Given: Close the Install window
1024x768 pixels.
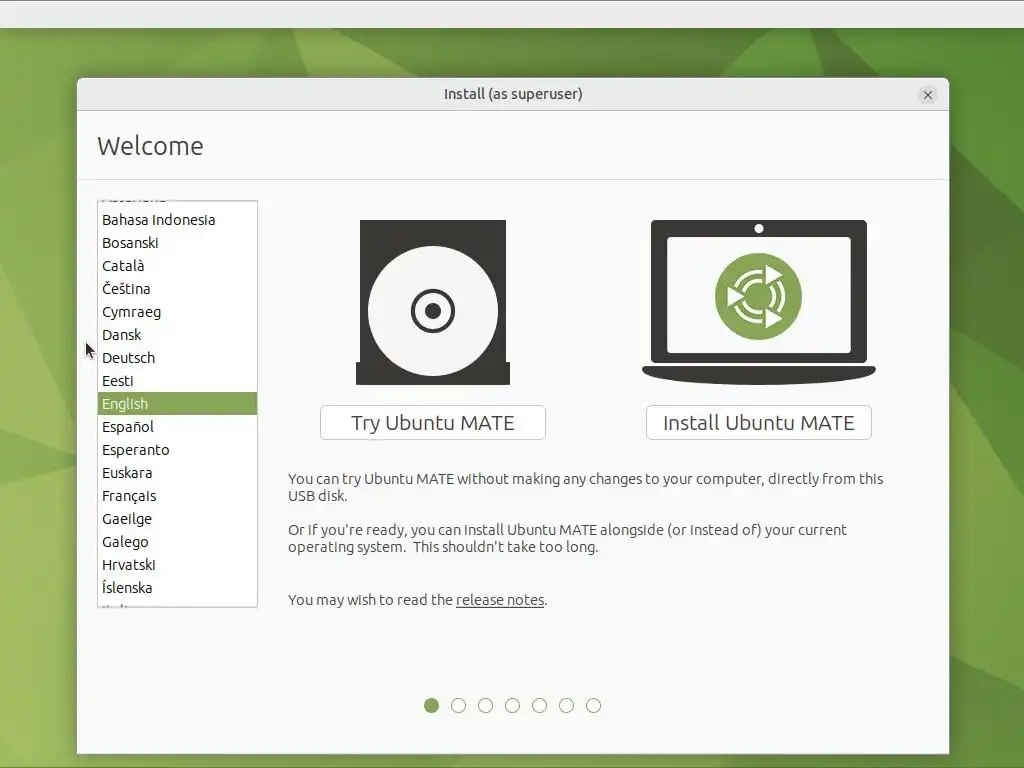Looking at the screenshot, I should [927, 95].
